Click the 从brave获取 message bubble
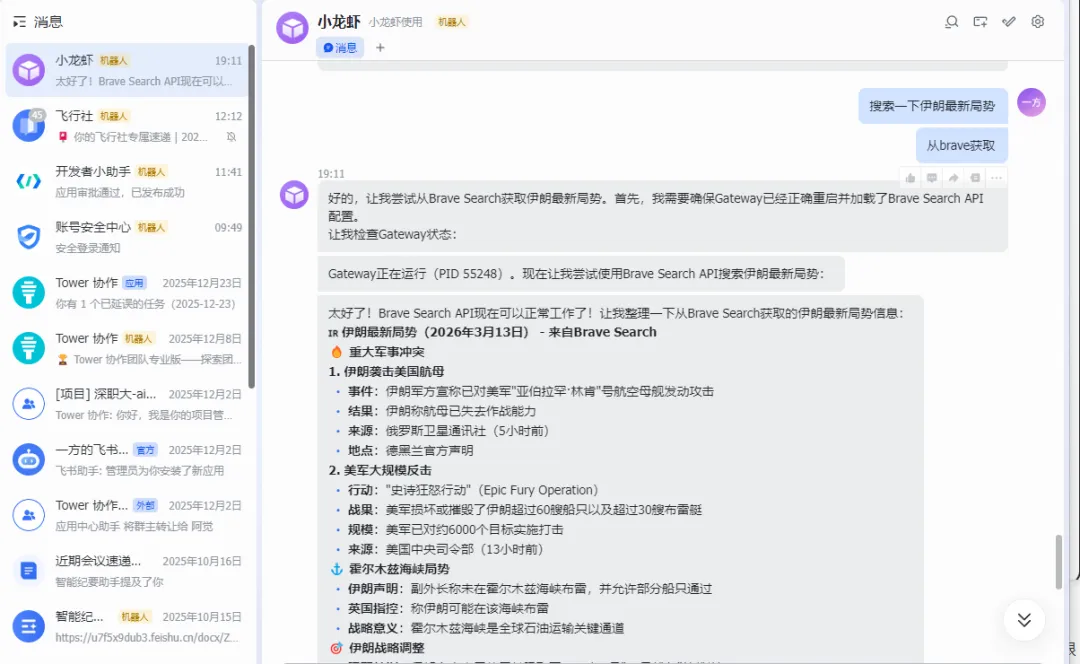The width and height of the screenshot is (1080, 664). click(962, 145)
